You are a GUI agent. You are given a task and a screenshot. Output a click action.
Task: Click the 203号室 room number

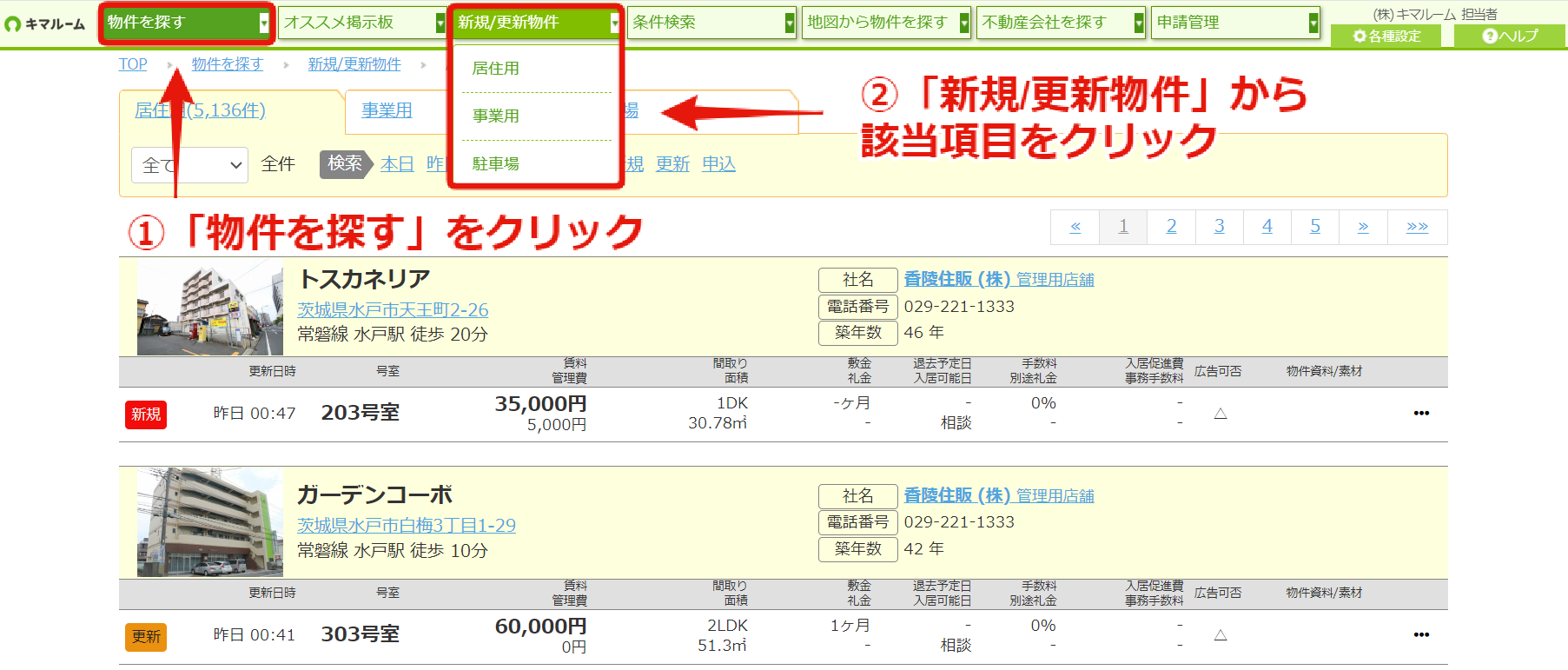361,413
